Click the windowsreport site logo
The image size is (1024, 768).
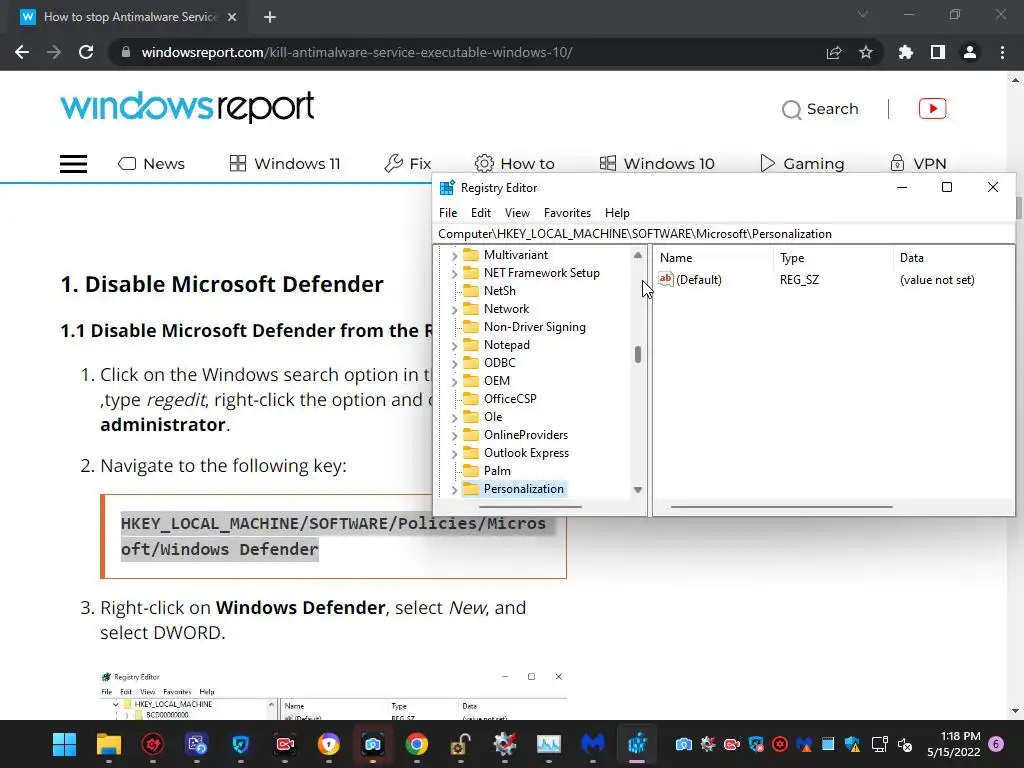(187, 108)
